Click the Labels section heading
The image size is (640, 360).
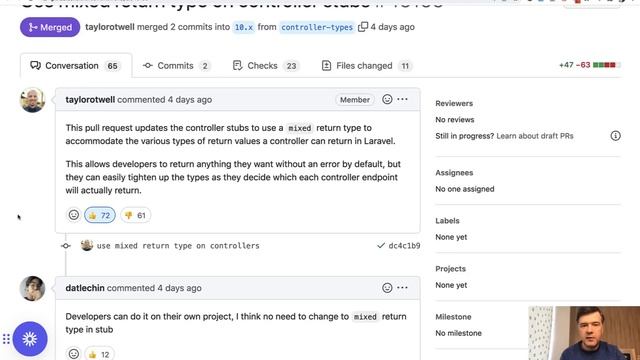coord(447,220)
